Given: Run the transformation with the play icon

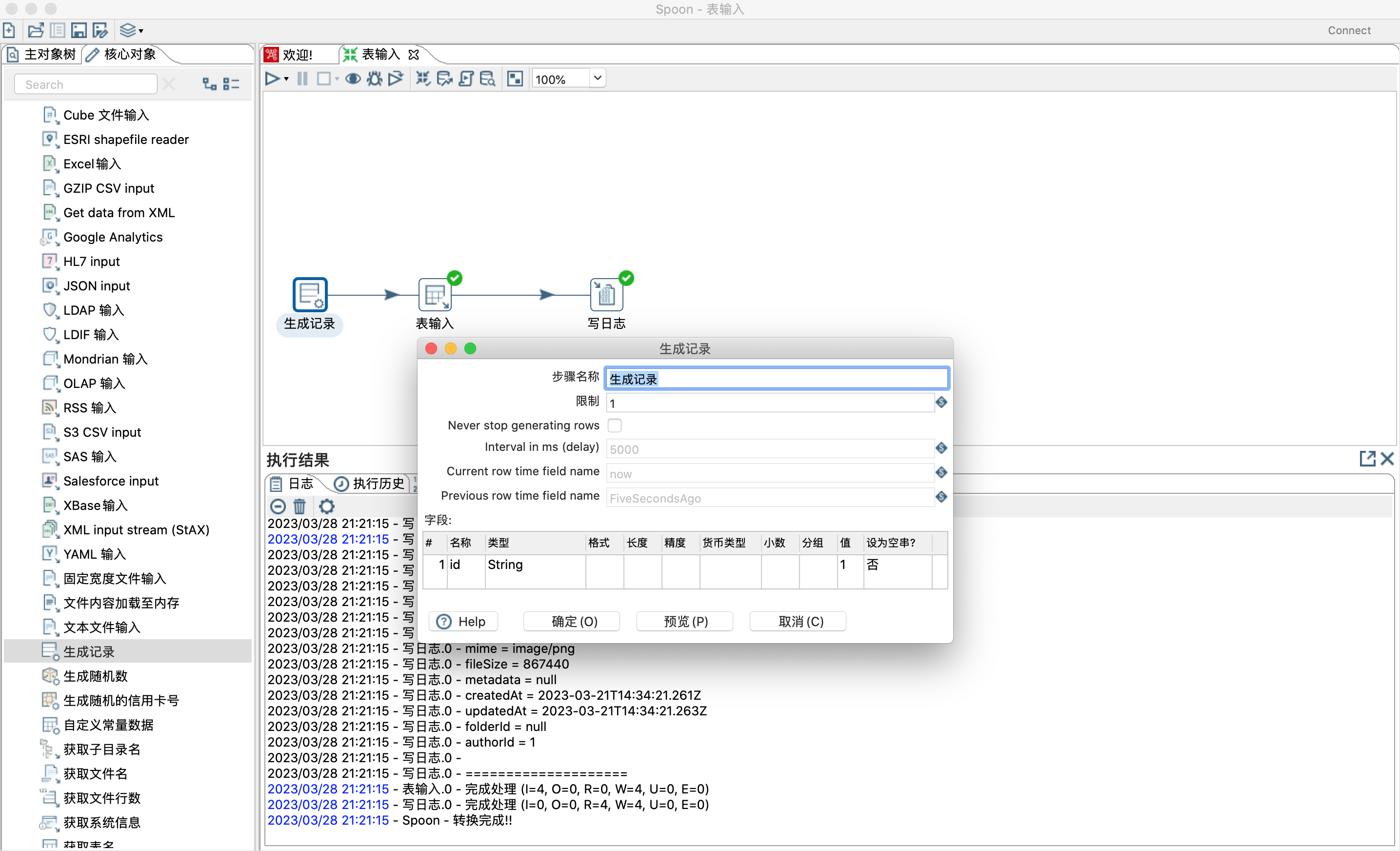Looking at the screenshot, I should pyautogui.click(x=272, y=79).
